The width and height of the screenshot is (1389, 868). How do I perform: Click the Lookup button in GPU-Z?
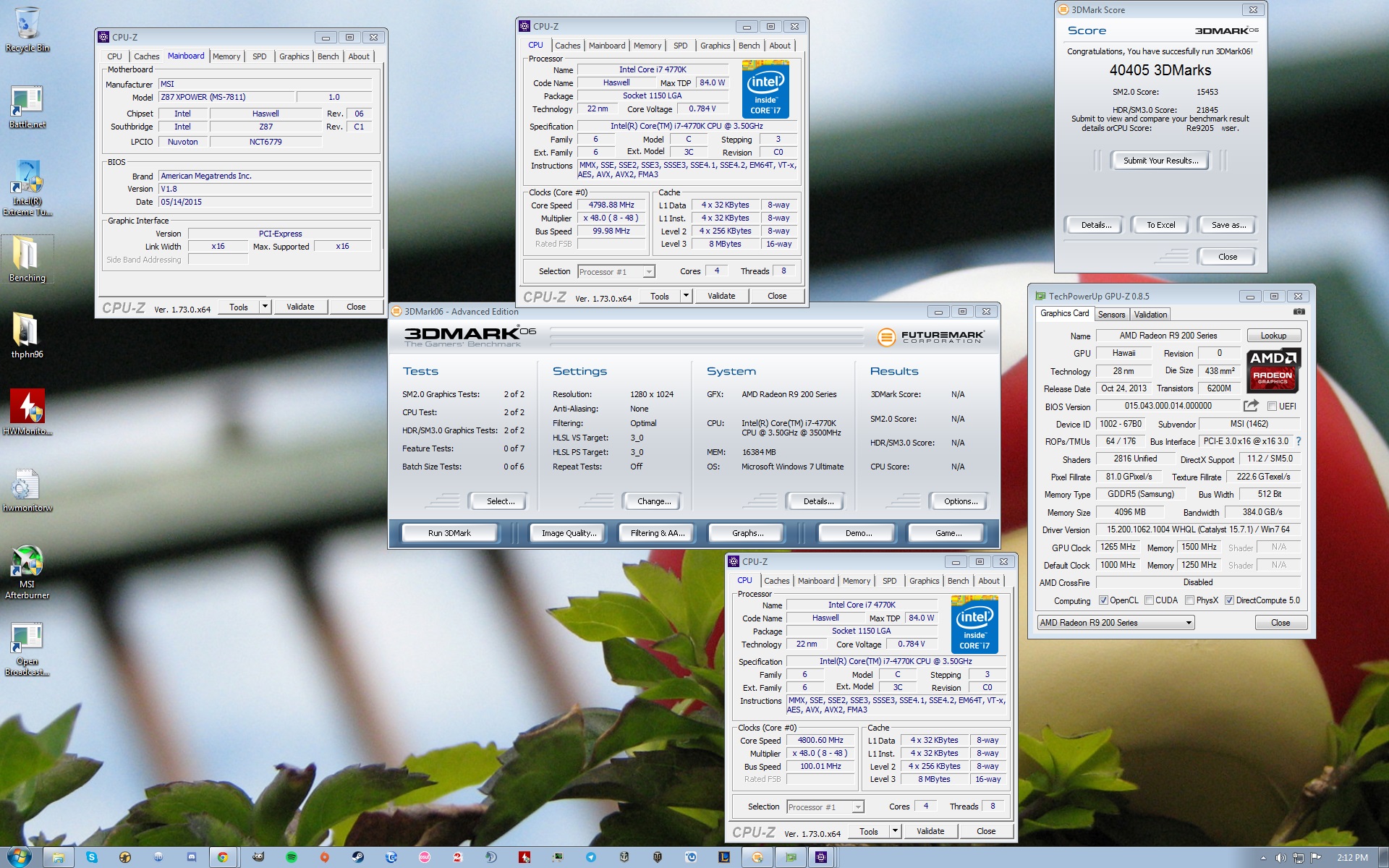point(1273,336)
